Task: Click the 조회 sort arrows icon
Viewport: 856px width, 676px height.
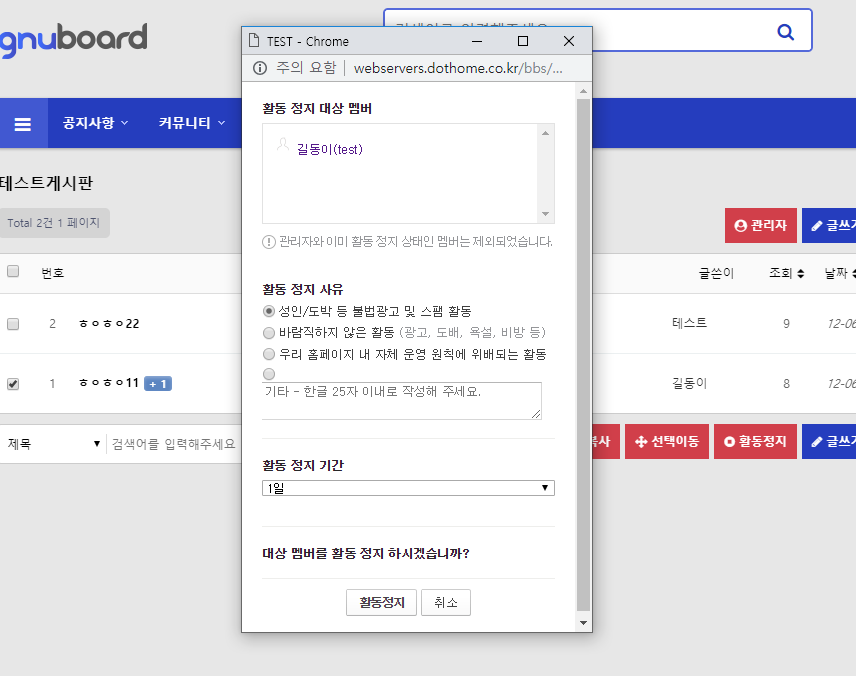Action: (x=801, y=274)
